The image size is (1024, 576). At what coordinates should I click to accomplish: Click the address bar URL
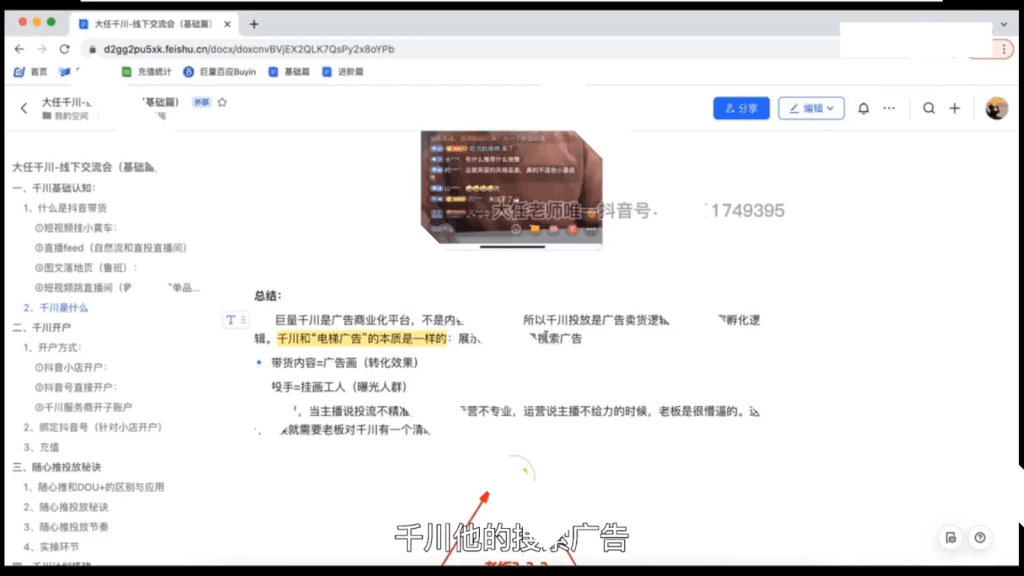pos(249,49)
